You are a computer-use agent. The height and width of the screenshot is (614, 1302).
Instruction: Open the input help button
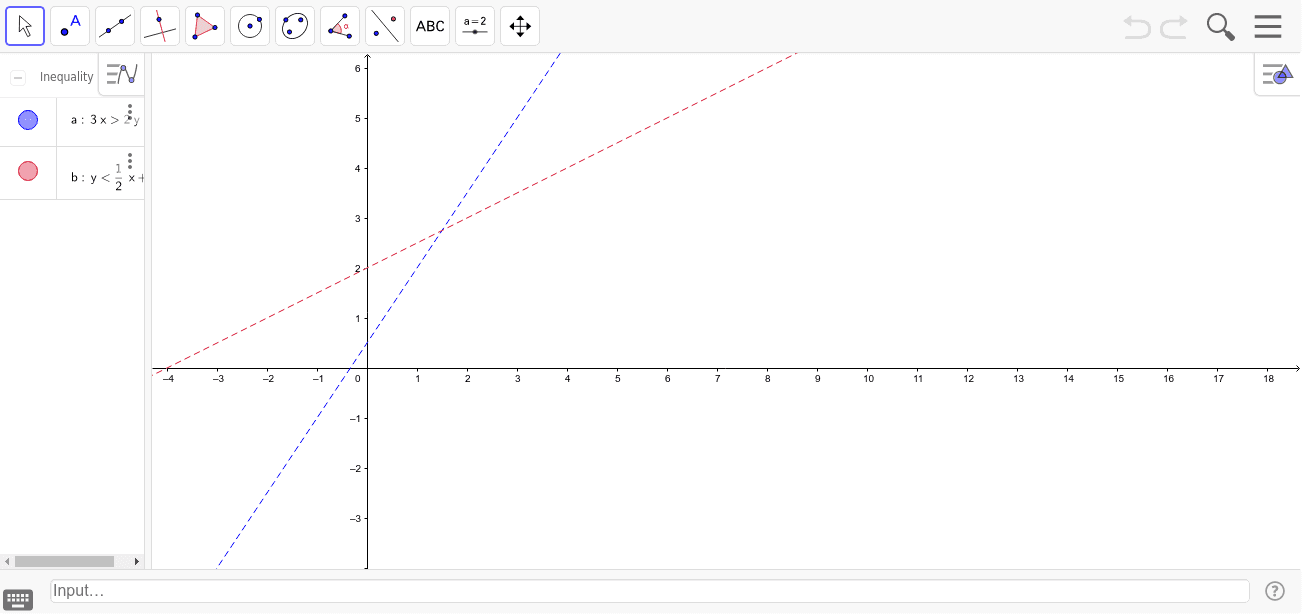point(1274,591)
